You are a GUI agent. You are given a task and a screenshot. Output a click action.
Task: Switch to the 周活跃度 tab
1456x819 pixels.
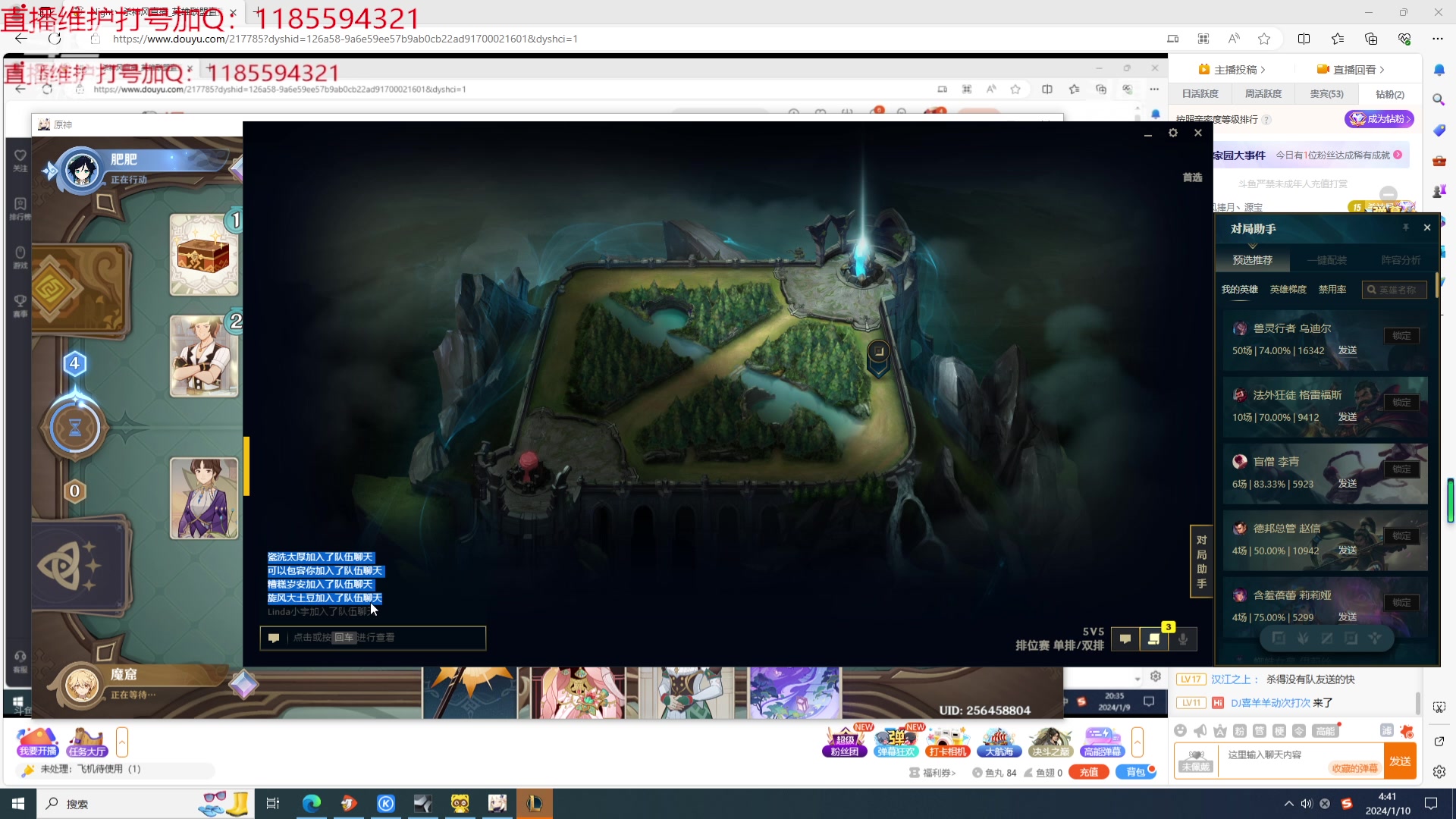tap(1263, 94)
